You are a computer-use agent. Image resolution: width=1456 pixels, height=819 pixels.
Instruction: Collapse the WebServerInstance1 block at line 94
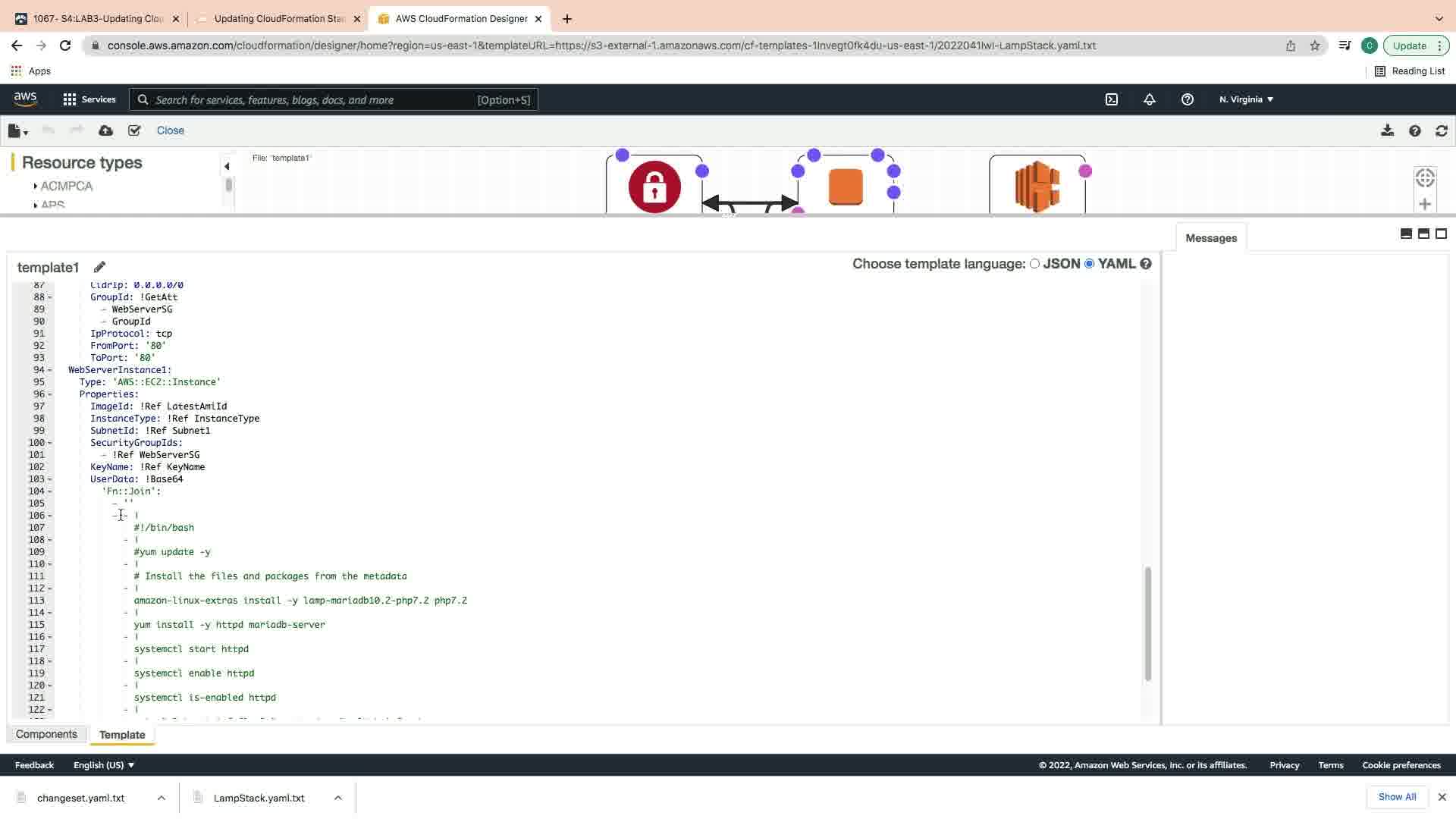pos(50,370)
